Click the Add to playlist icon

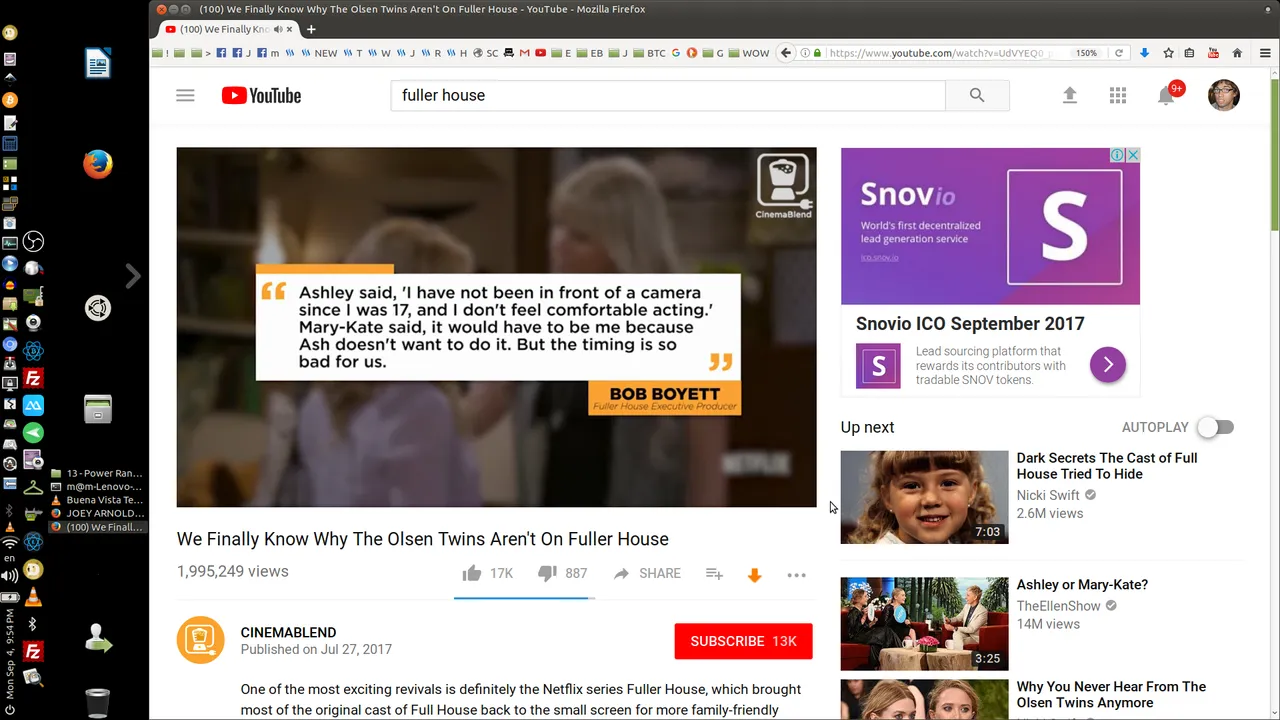[x=714, y=573]
